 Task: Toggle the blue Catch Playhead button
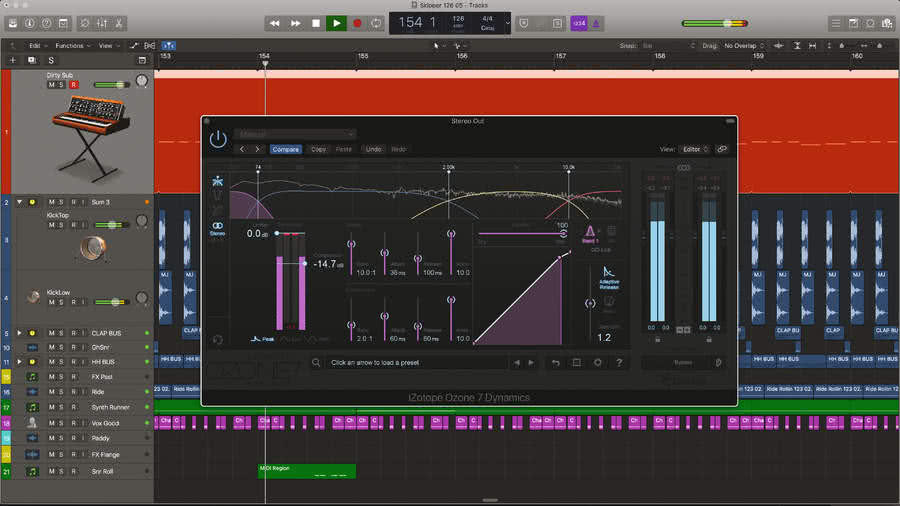[x=168, y=45]
